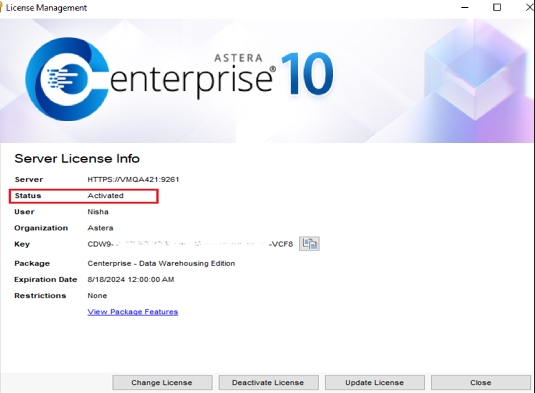Image resolution: width=535 pixels, height=393 pixels.
Task: Click the Expiration Date value 8/18/2024
Action: coord(131,279)
